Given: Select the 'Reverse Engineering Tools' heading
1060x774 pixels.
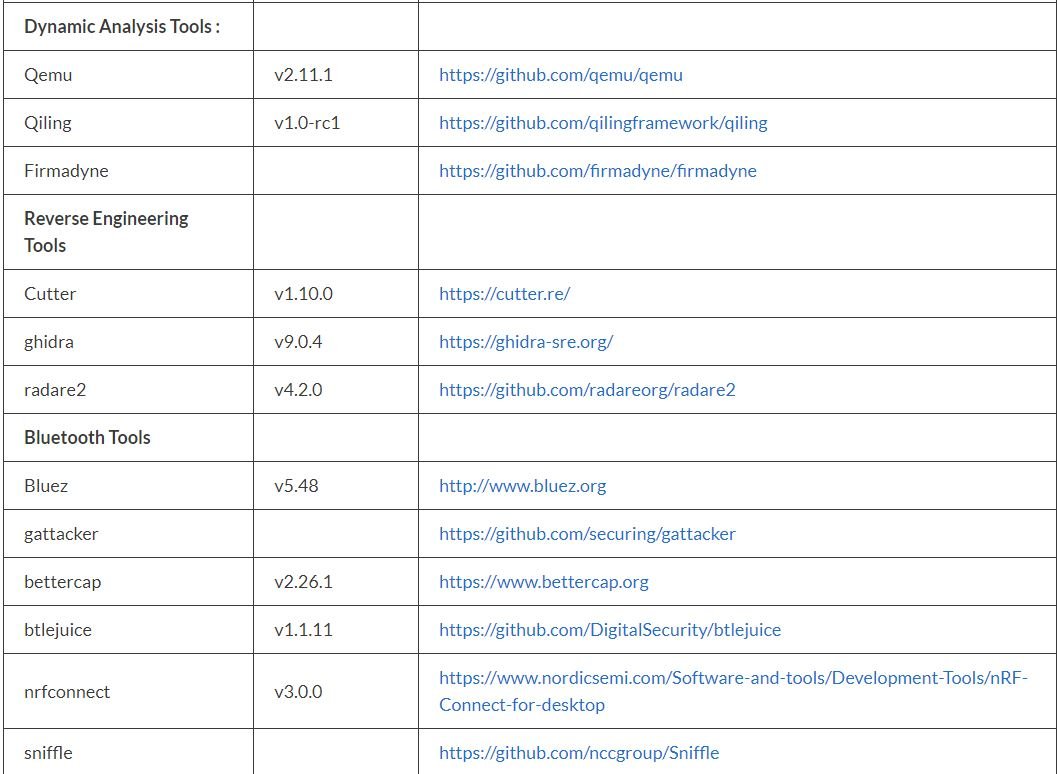Looking at the screenshot, I should click(106, 232).
